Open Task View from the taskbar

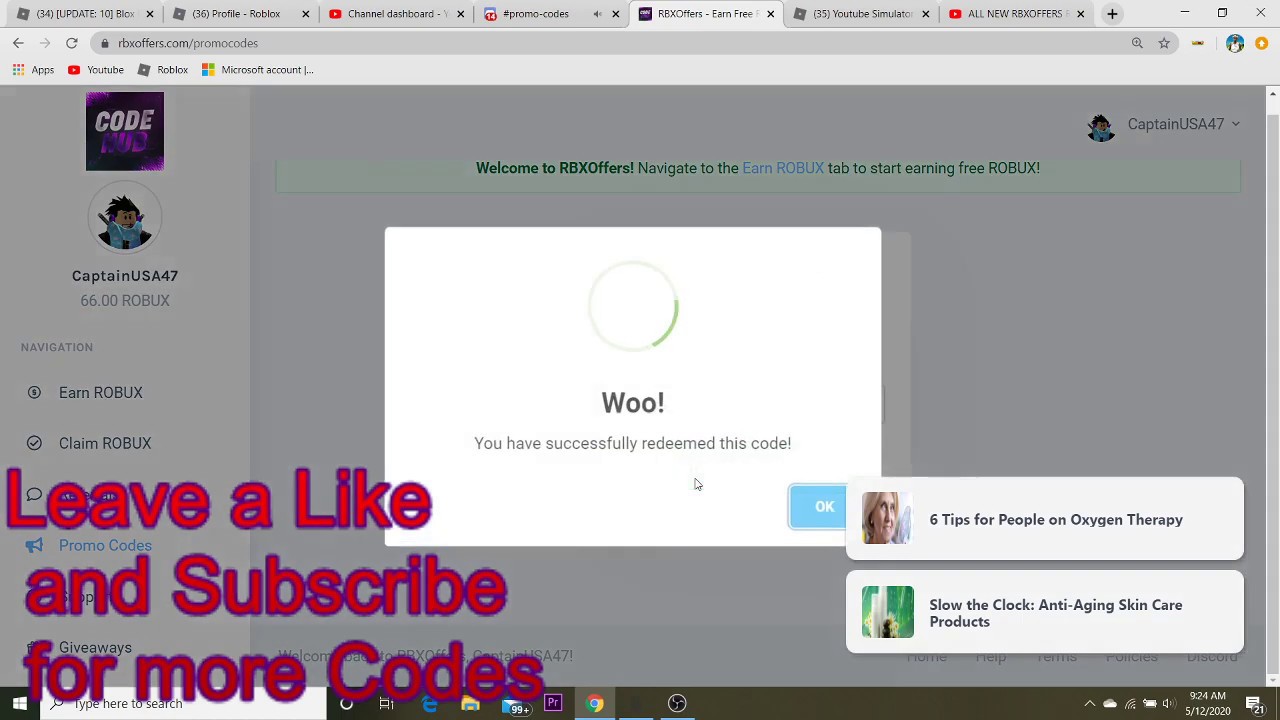pos(386,703)
